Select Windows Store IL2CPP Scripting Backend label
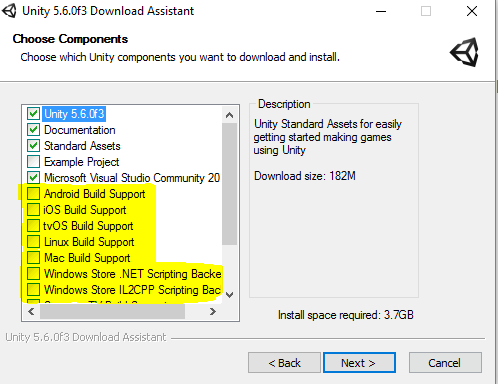The image size is (498, 384). (x=132, y=290)
